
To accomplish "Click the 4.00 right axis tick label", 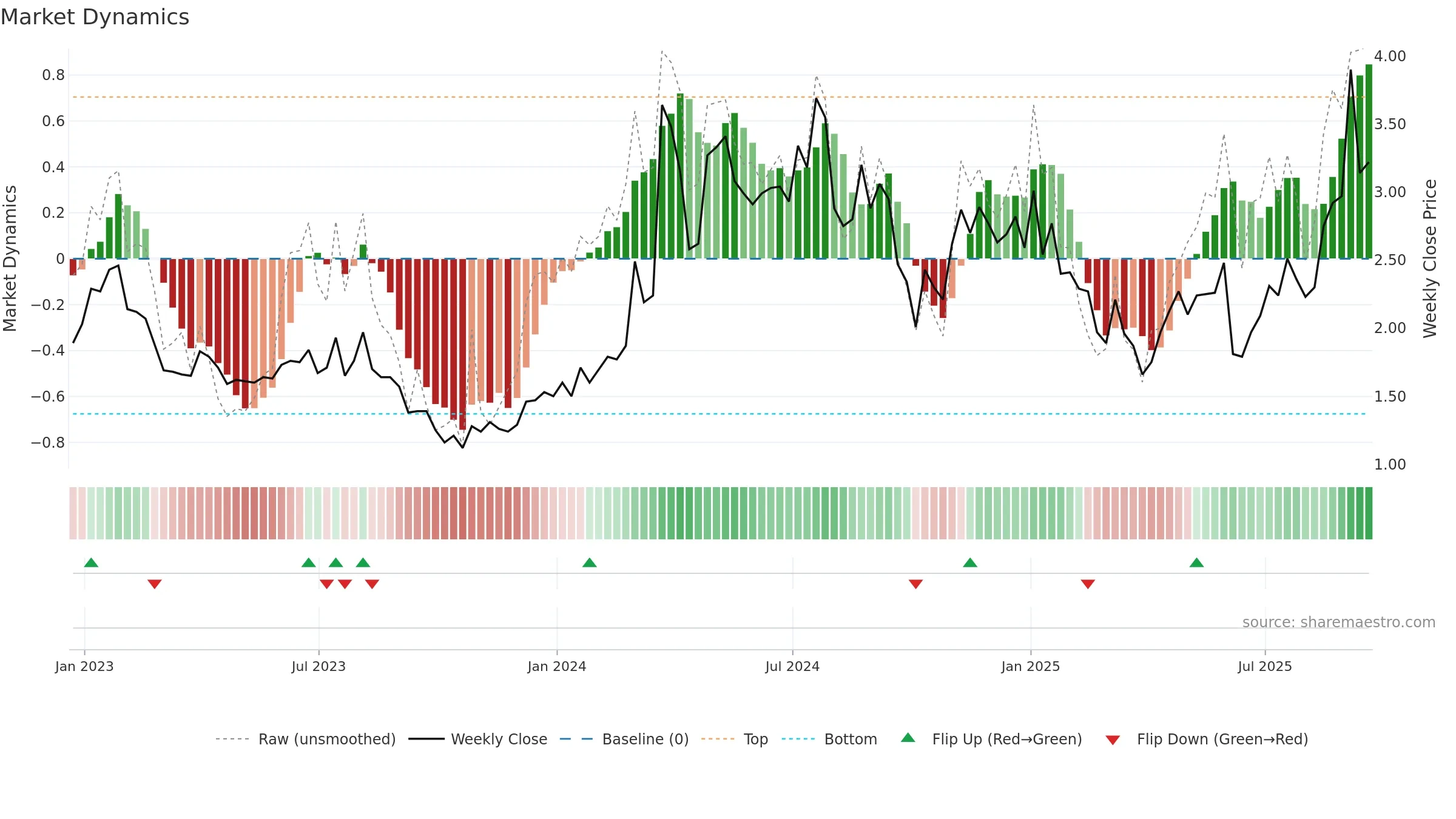I will pos(1390,56).
